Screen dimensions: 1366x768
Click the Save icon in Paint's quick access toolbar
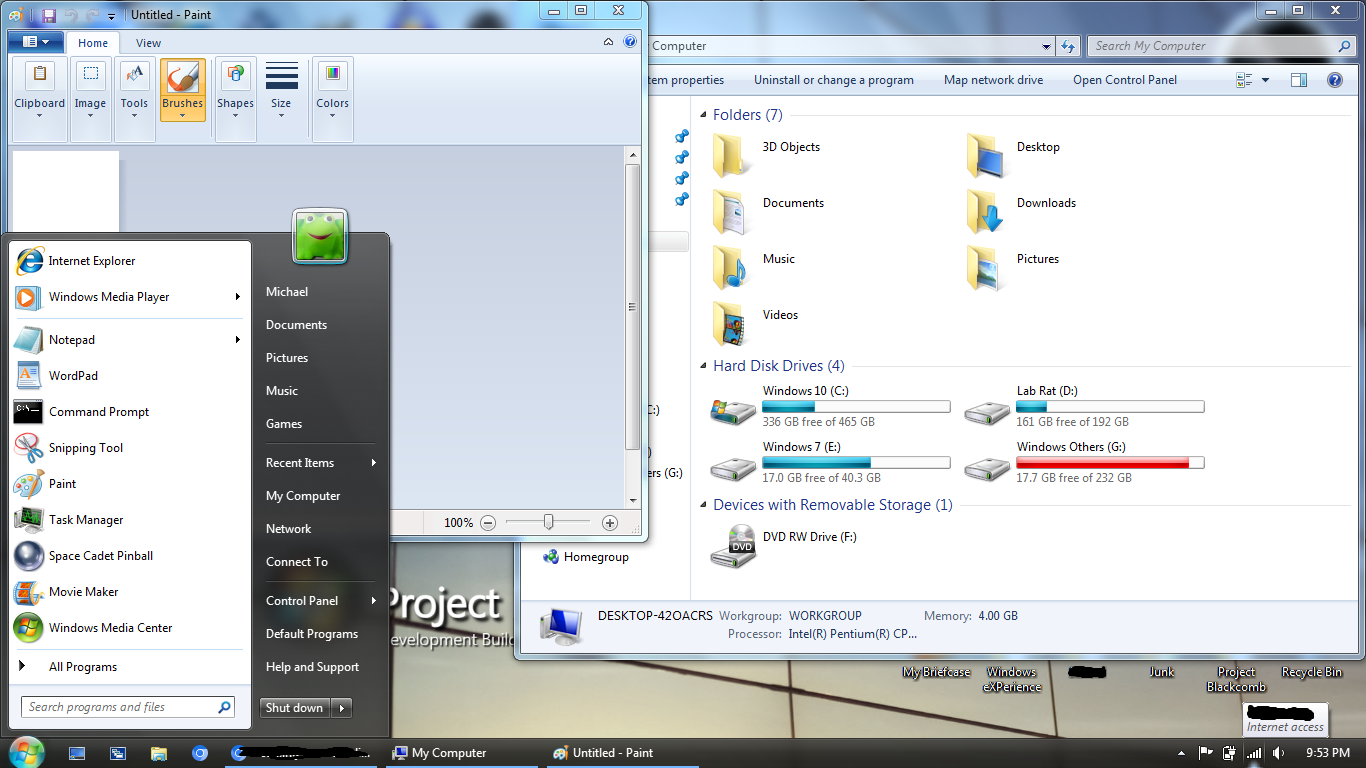tap(48, 16)
